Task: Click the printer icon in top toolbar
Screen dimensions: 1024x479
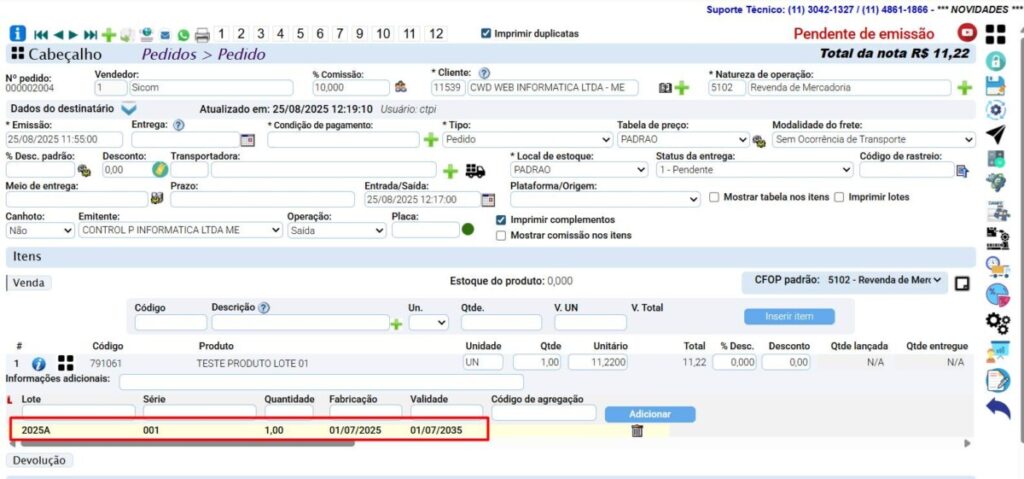Action: (x=202, y=34)
